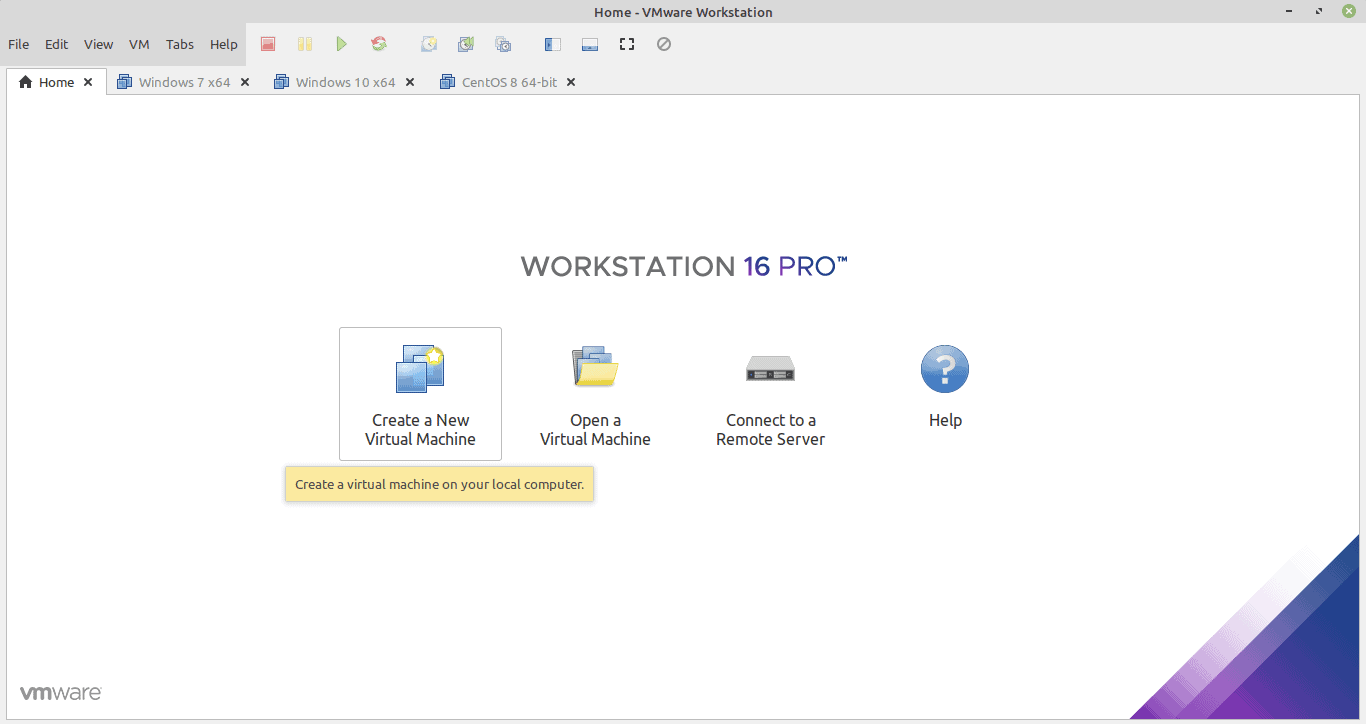This screenshot has height=724, width=1366.
Task: Click the Windows 10 x64 tab's VM icon
Action: coord(282,82)
